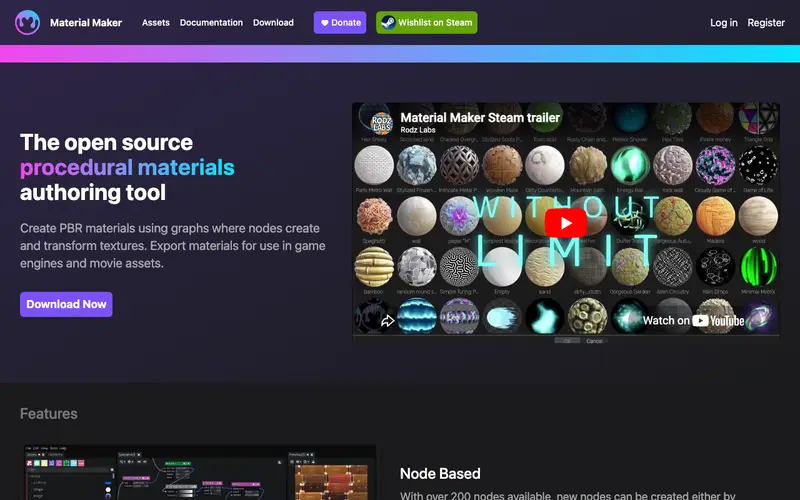Screen dimensions: 800x500
Task: Open the Log in page
Action: (x=723, y=22)
